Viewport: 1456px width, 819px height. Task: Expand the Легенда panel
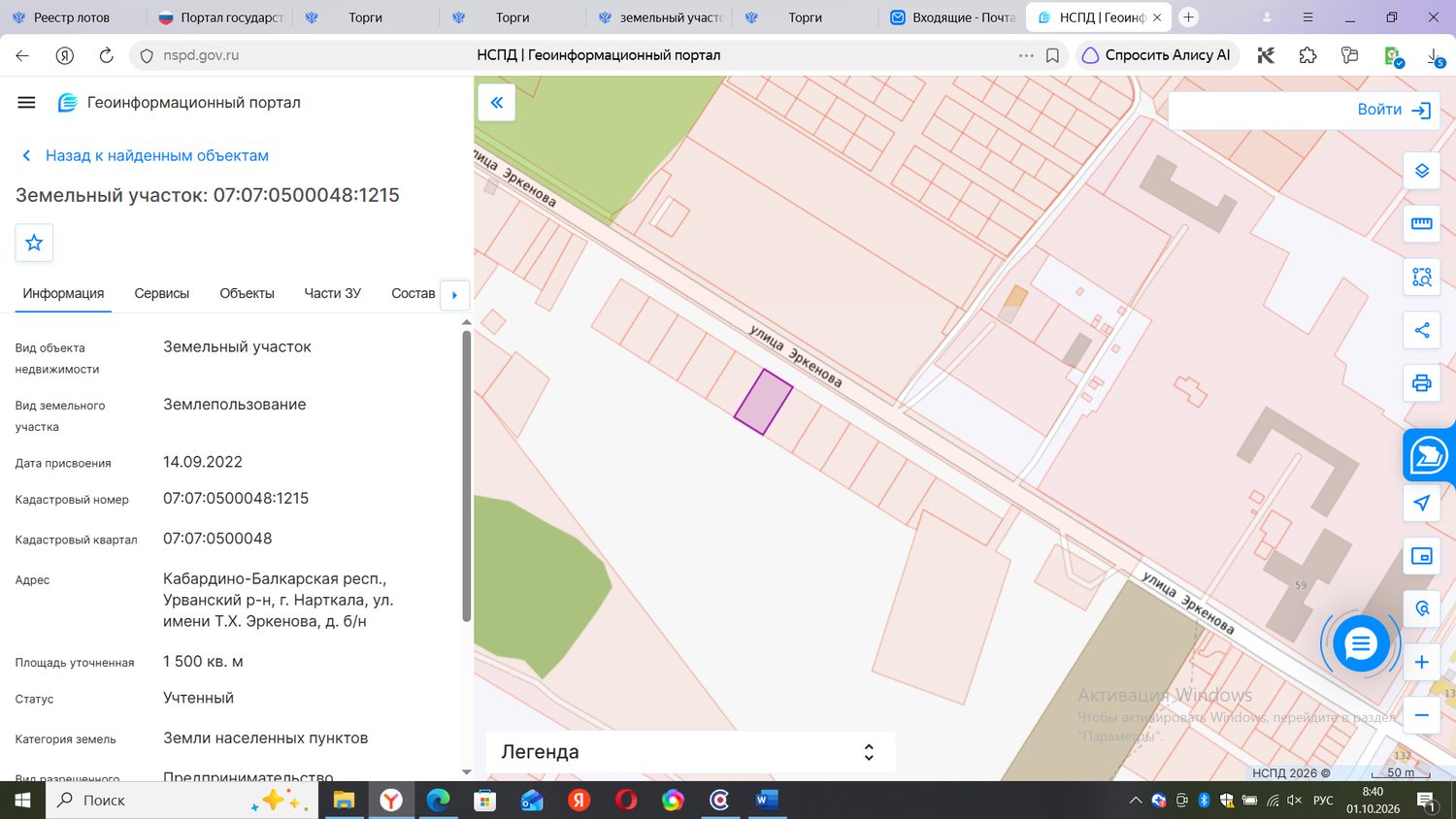tap(690, 752)
